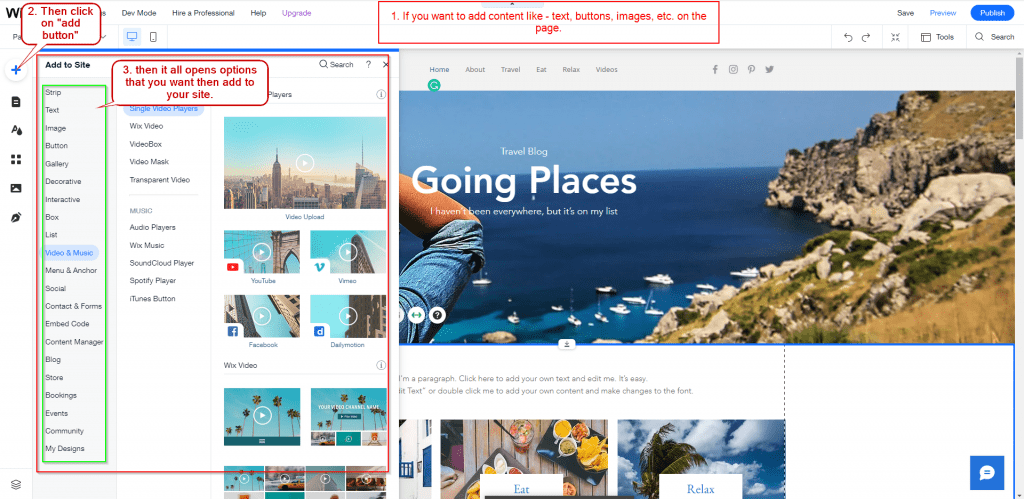The image size is (1024, 499).
Task: Click the Preview link in top bar
Action: pos(943,13)
